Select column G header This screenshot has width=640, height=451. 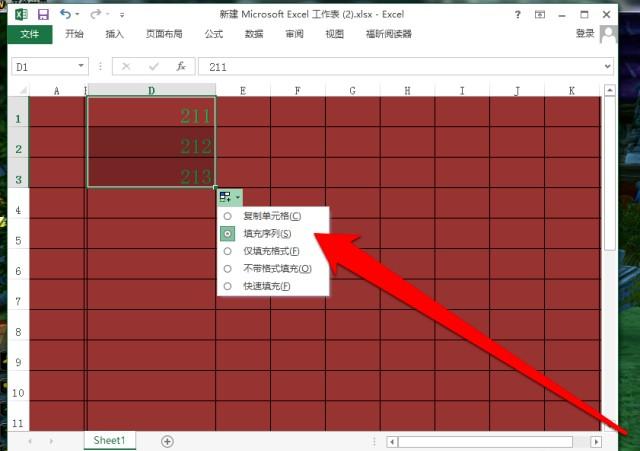352,90
